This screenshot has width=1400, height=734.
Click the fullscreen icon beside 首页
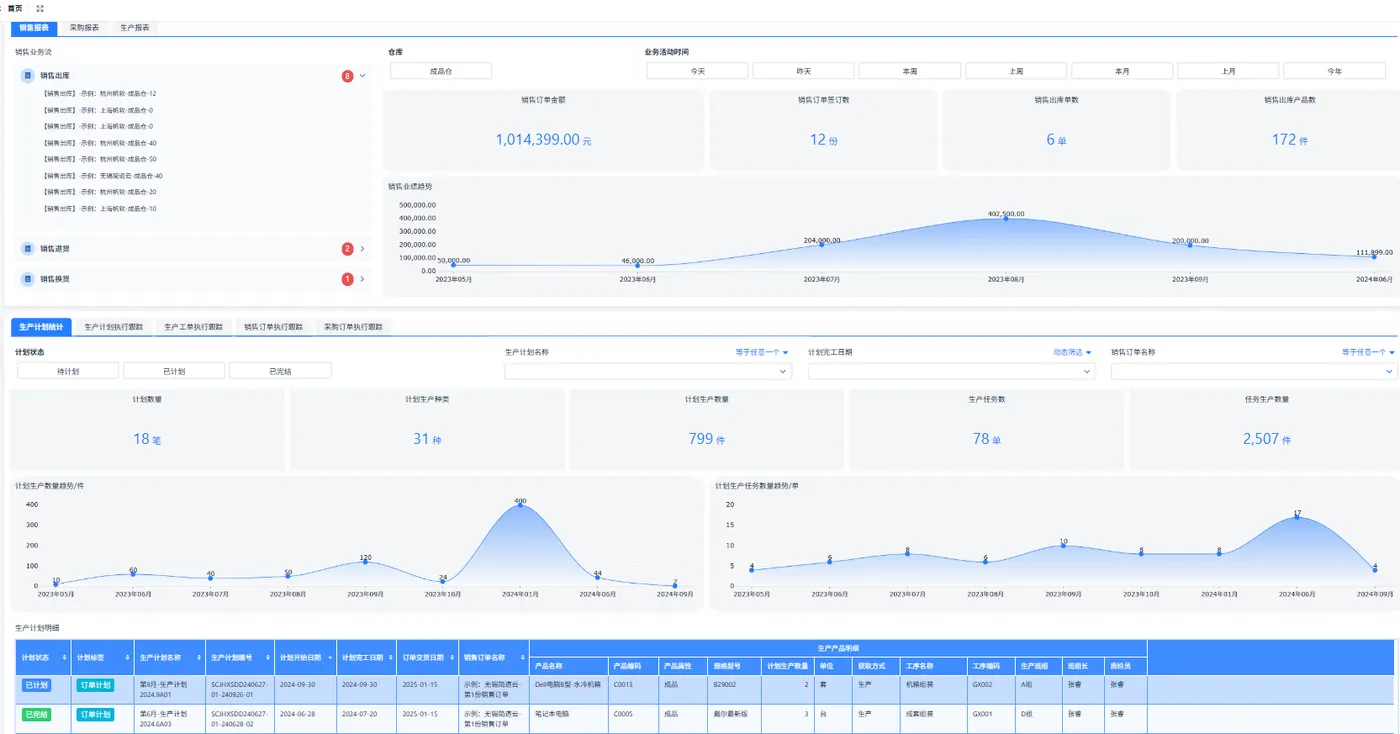[x=40, y=8]
